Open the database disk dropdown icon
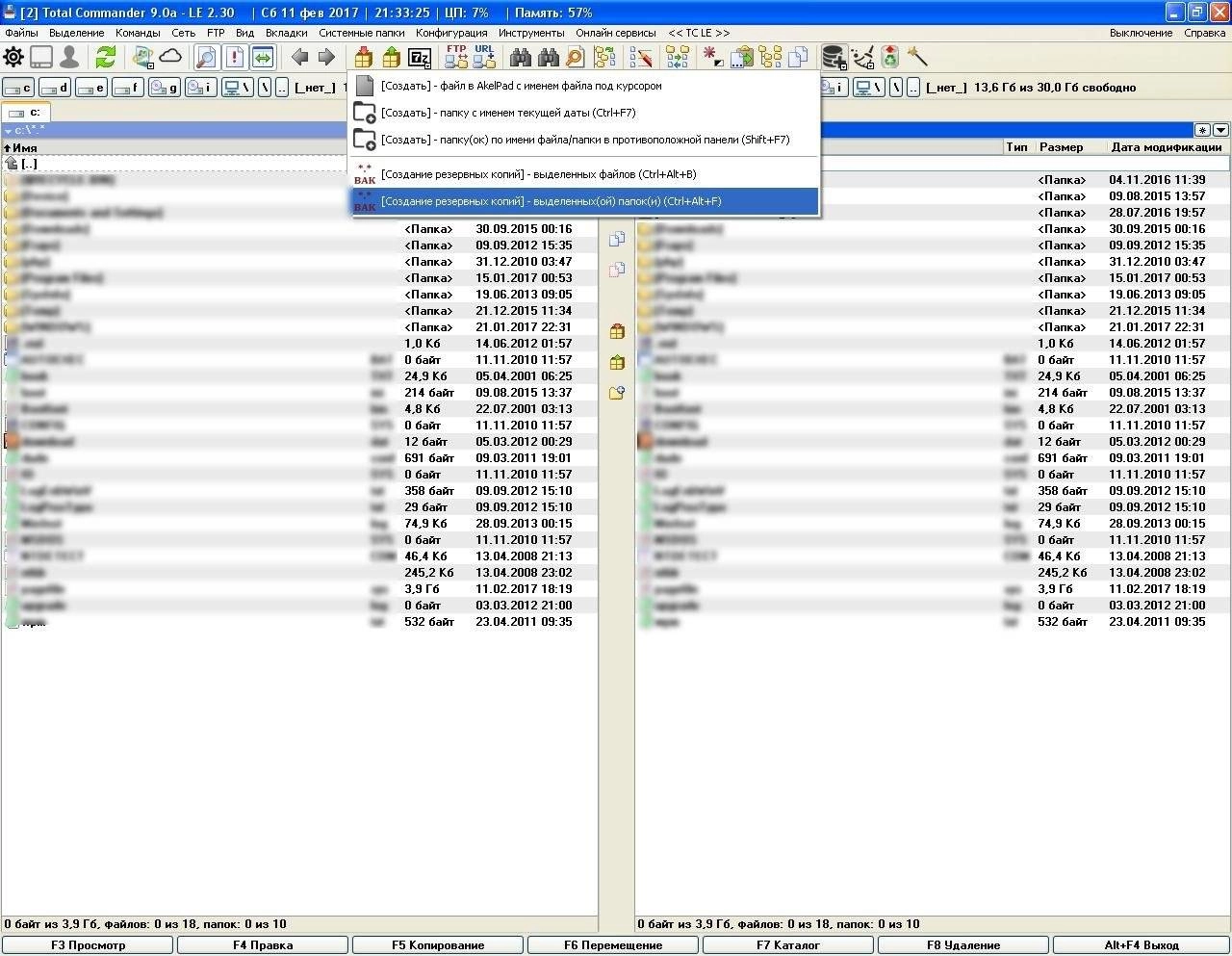The width and height of the screenshot is (1232, 956). 834,58
